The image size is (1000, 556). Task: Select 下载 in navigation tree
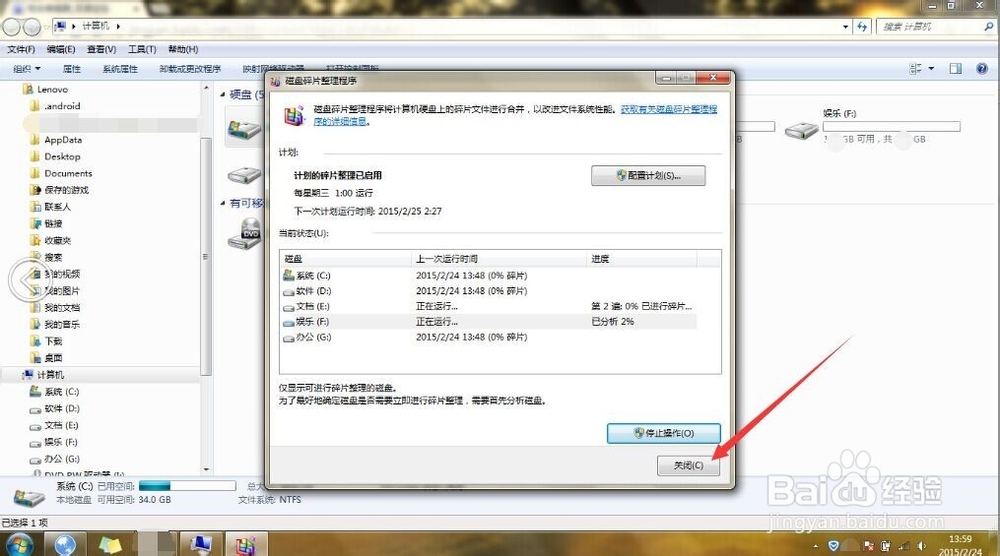[x=53, y=341]
